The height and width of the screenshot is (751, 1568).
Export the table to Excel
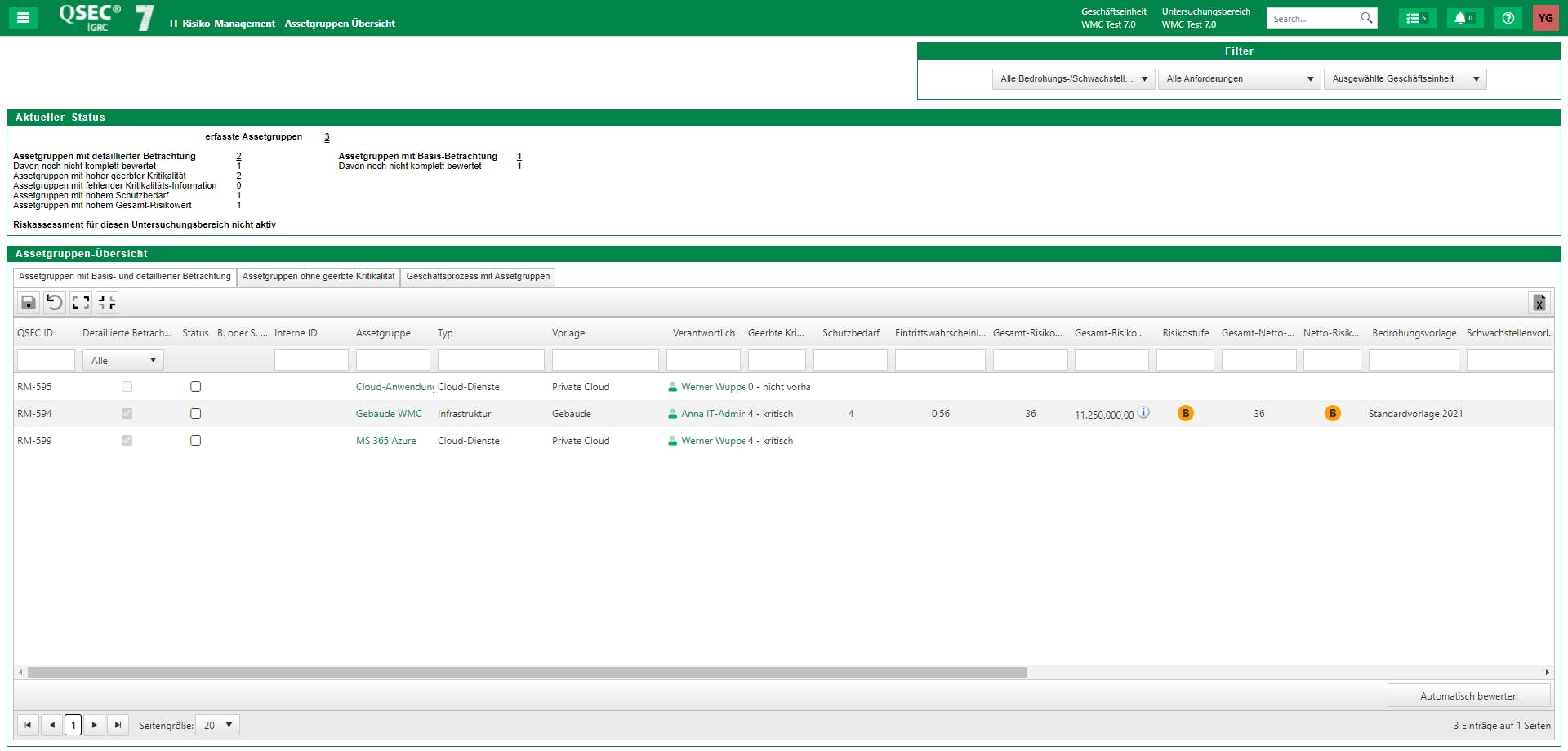(x=1539, y=303)
